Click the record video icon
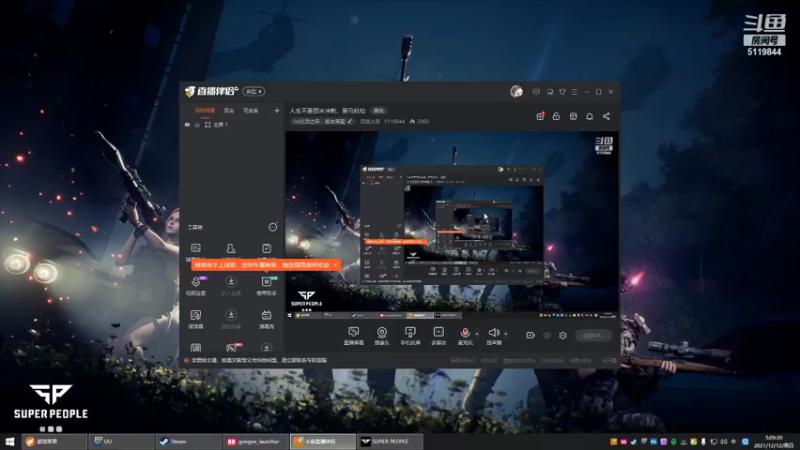Viewport: 800px width, 450px height. [x=531, y=335]
